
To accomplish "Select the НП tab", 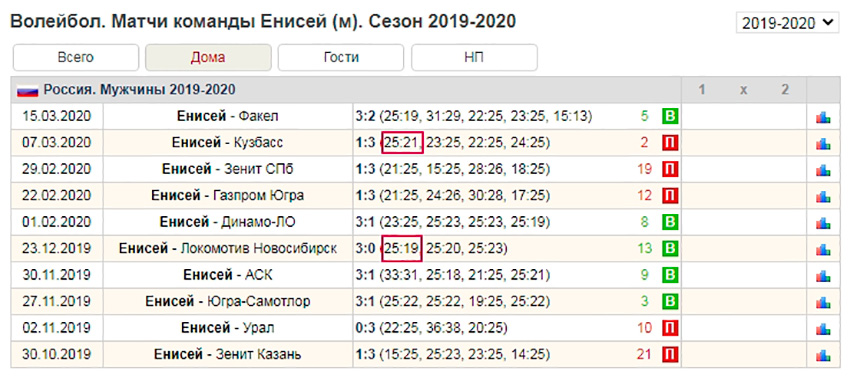I will pyautogui.click(x=474, y=57).
